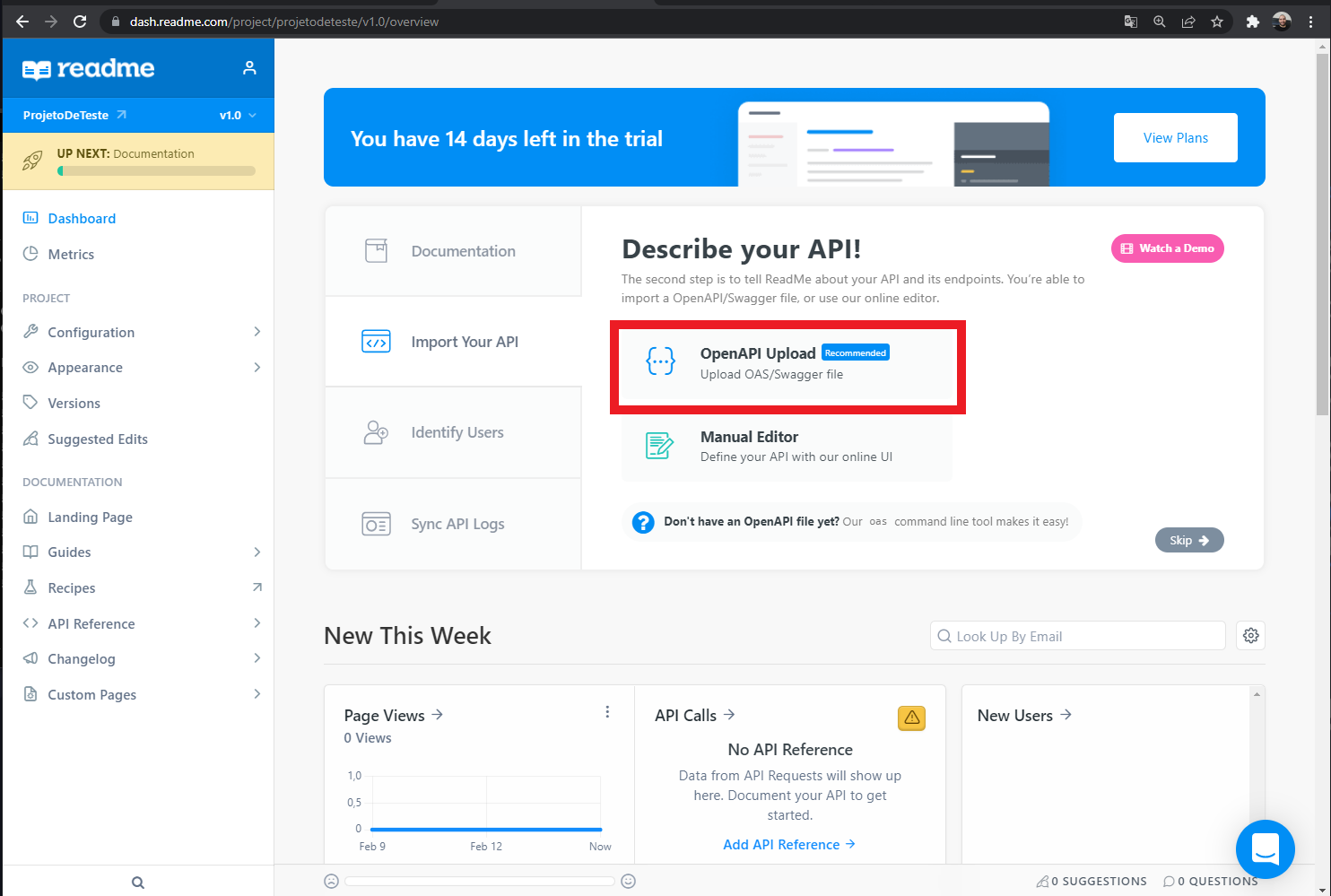The width and height of the screenshot is (1331, 896).
Task: Open Versions in the sidebar
Action: [74, 403]
